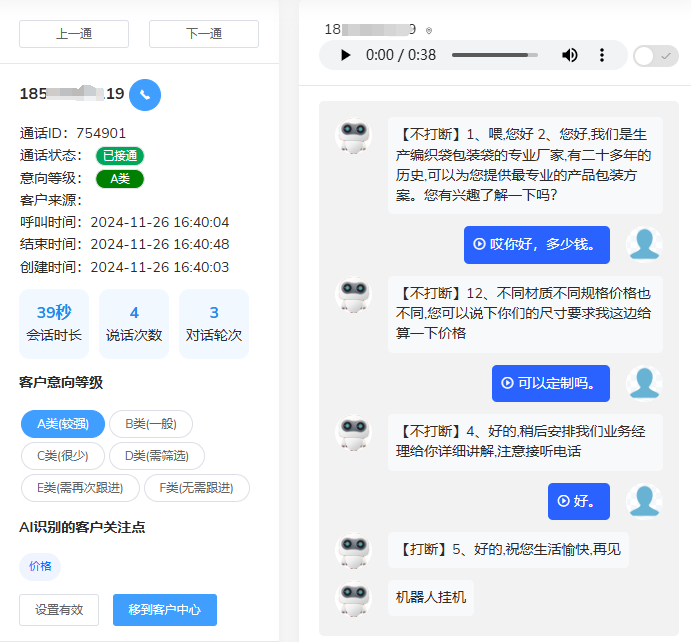
Task: Click the customer avatar beside first reply
Action: [645, 244]
